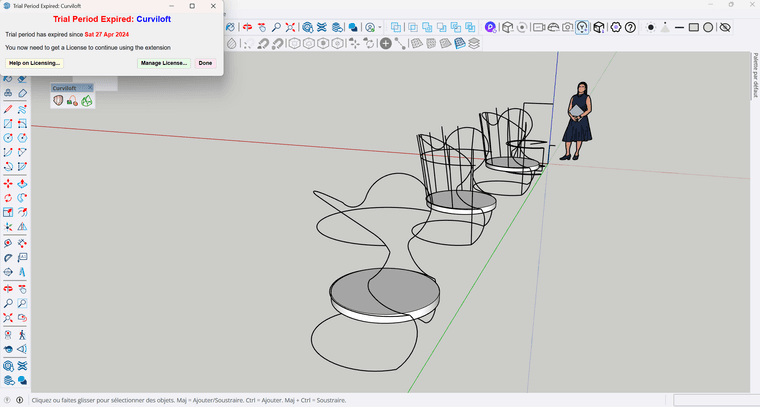Click the woman scale figure in viewport
760x407 pixels.
(x=577, y=121)
